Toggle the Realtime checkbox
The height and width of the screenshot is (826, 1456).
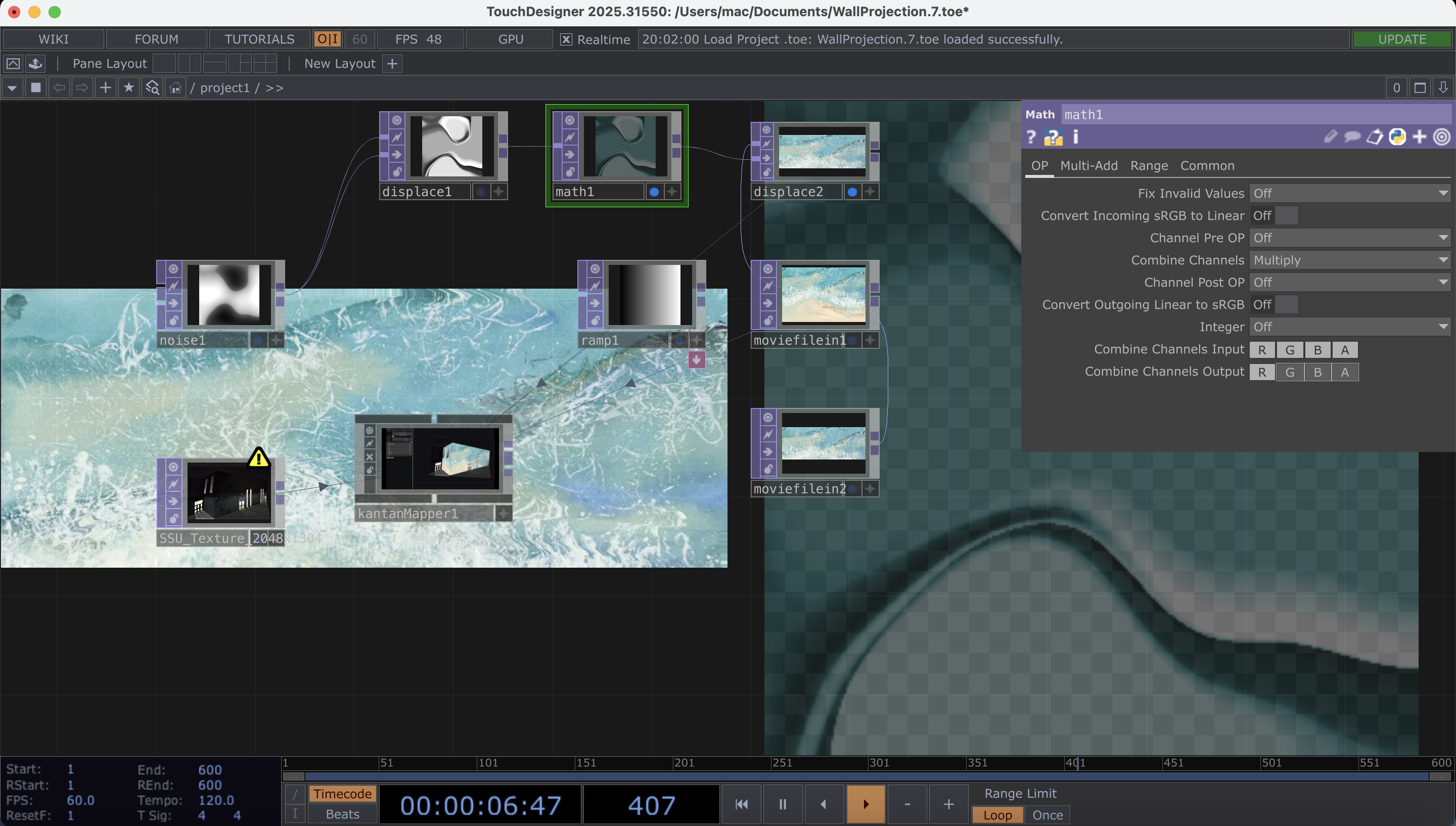click(x=566, y=39)
